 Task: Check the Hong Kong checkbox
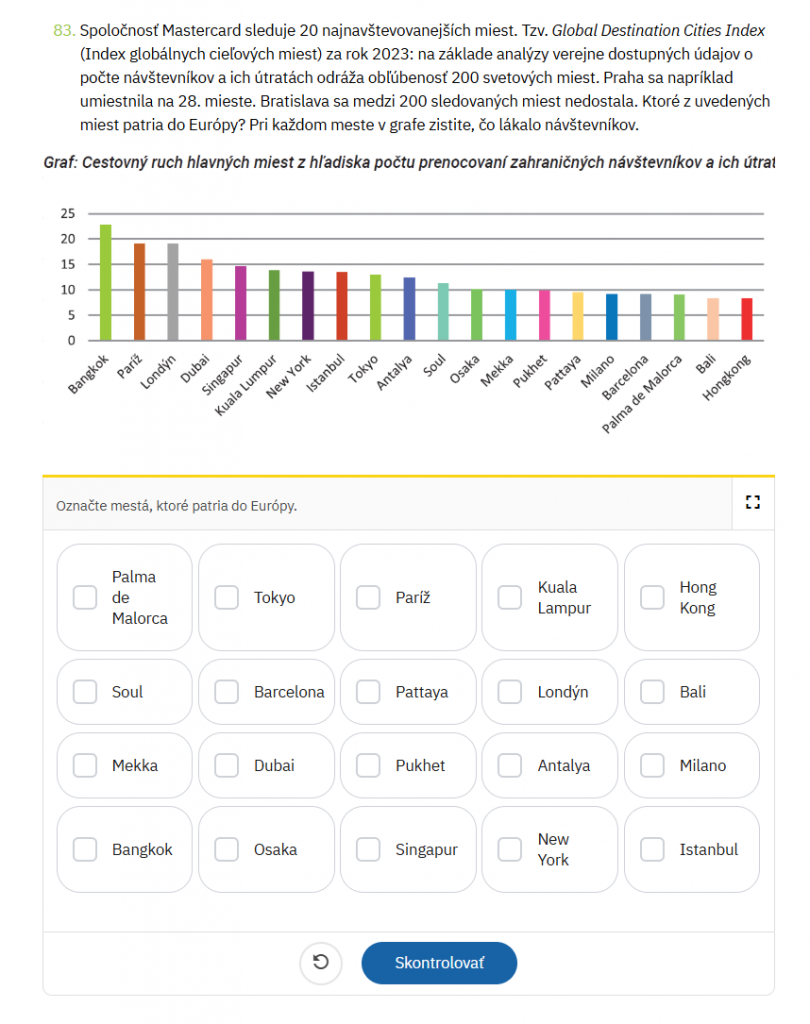pyautogui.click(x=652, y=597)
